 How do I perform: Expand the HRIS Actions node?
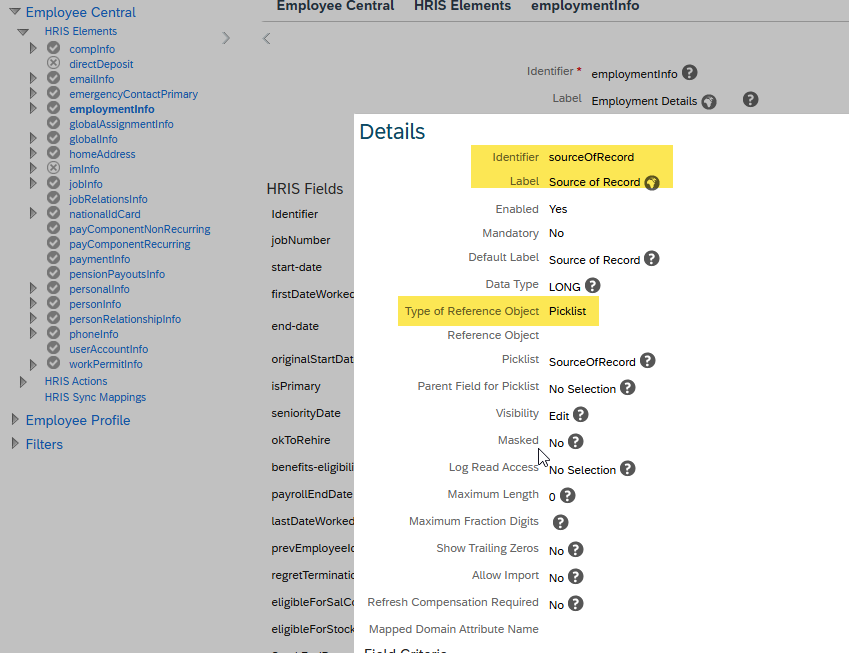23,382
